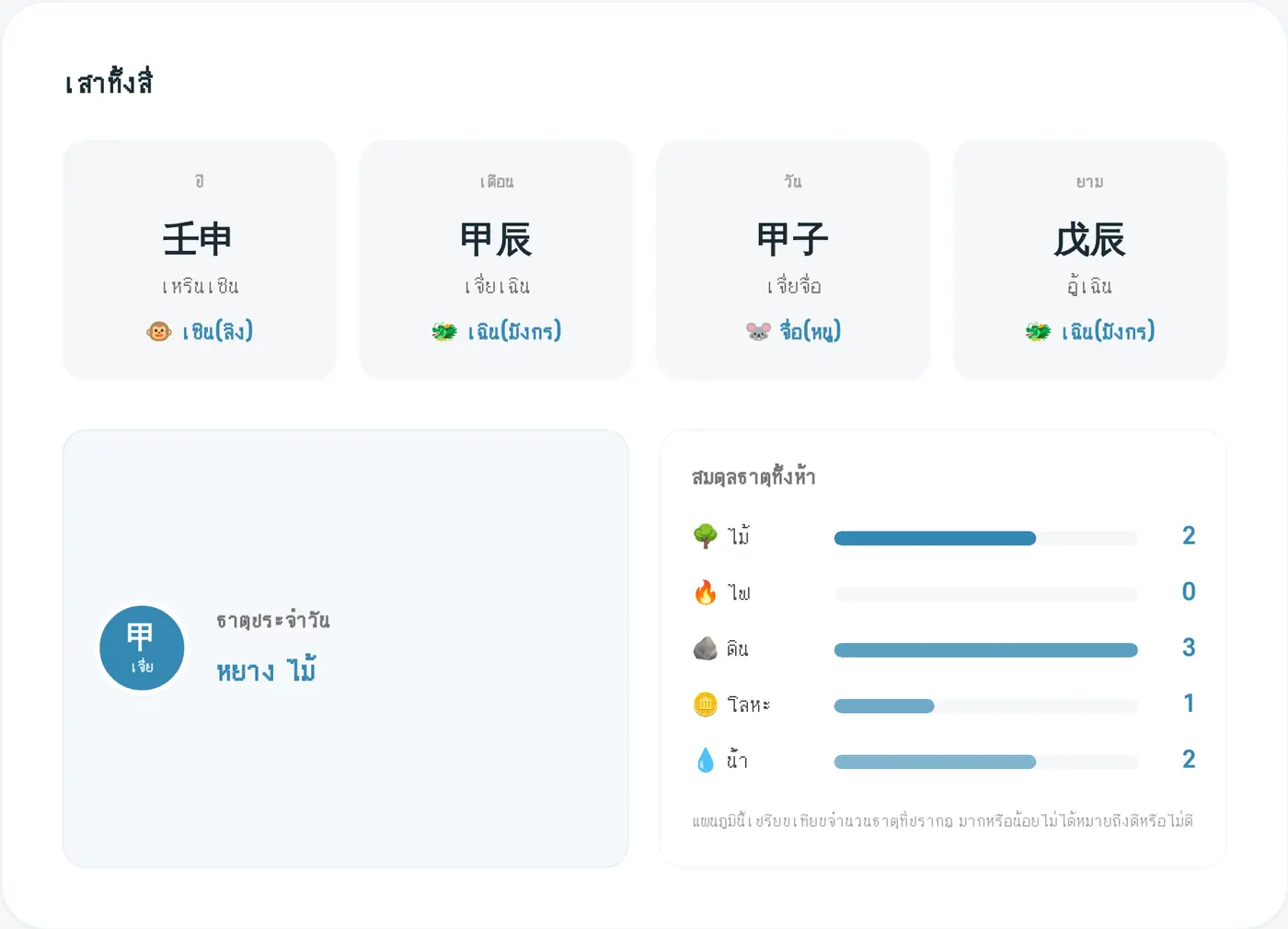The width and height of the screenshot is (1288, 929).
Task: Click the โลหะ element label
Action: click(748, 705)
